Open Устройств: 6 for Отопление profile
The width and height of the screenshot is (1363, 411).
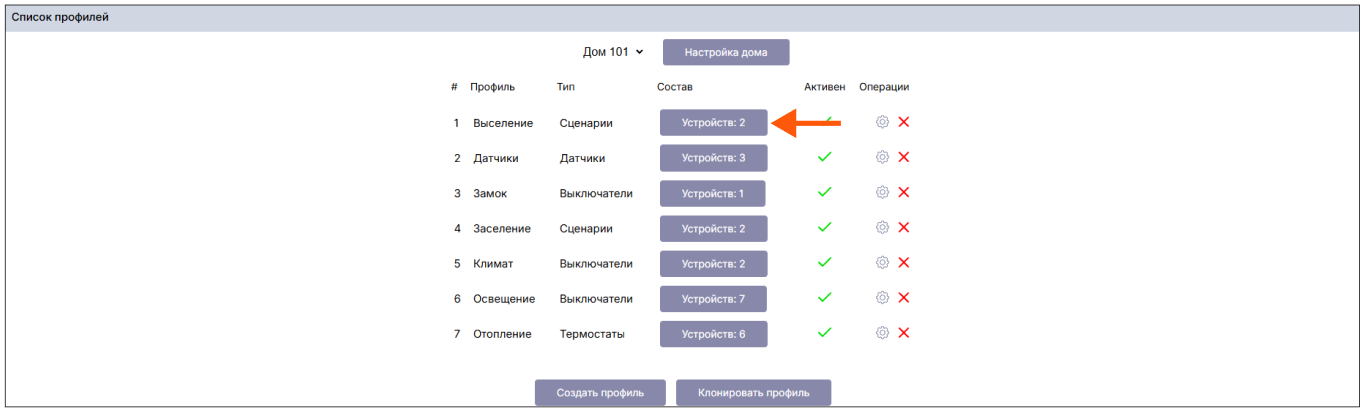[x=713, y=334]
